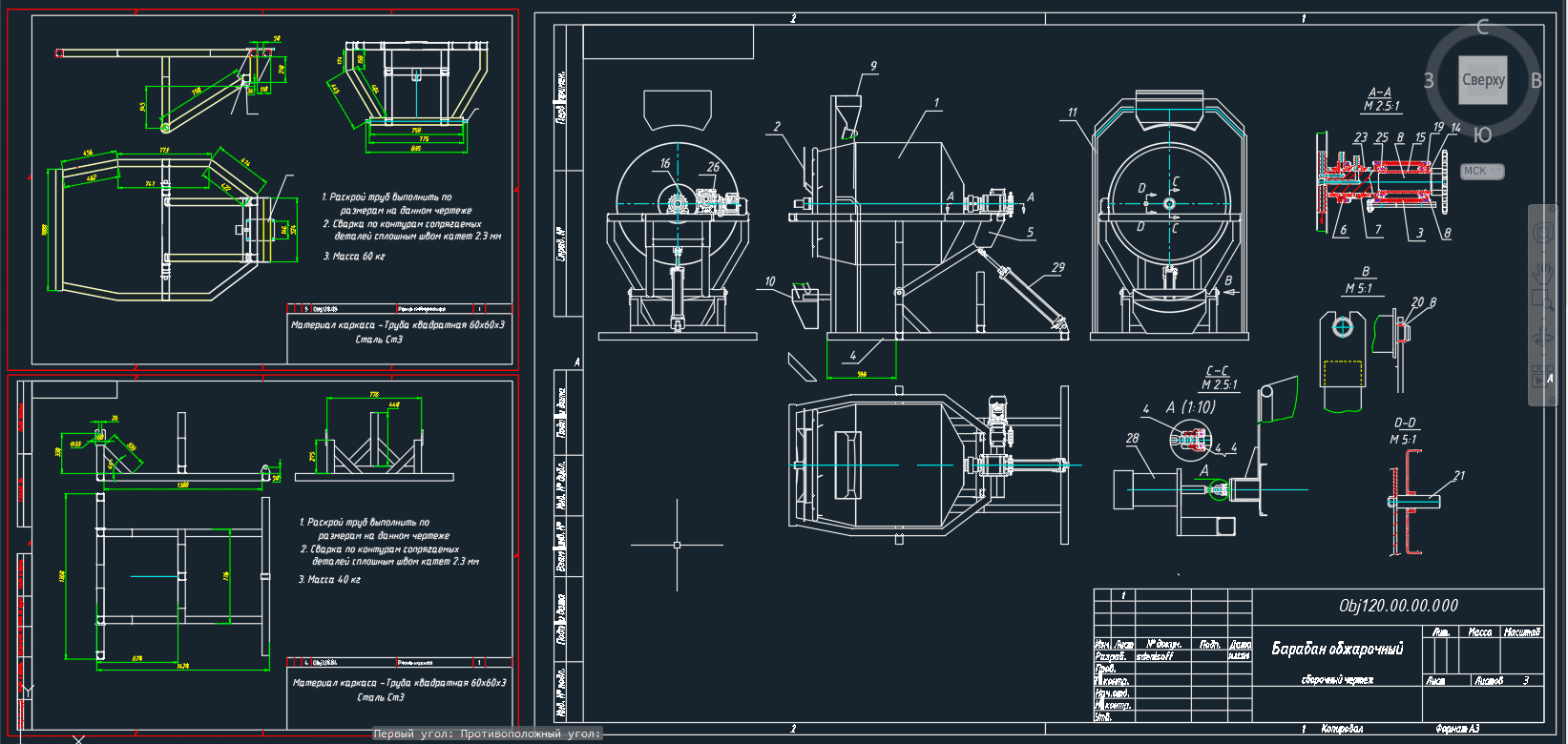1568x744 pixels.
Task: Open navigation bar options at its bottom
Action: point(1552,400)
